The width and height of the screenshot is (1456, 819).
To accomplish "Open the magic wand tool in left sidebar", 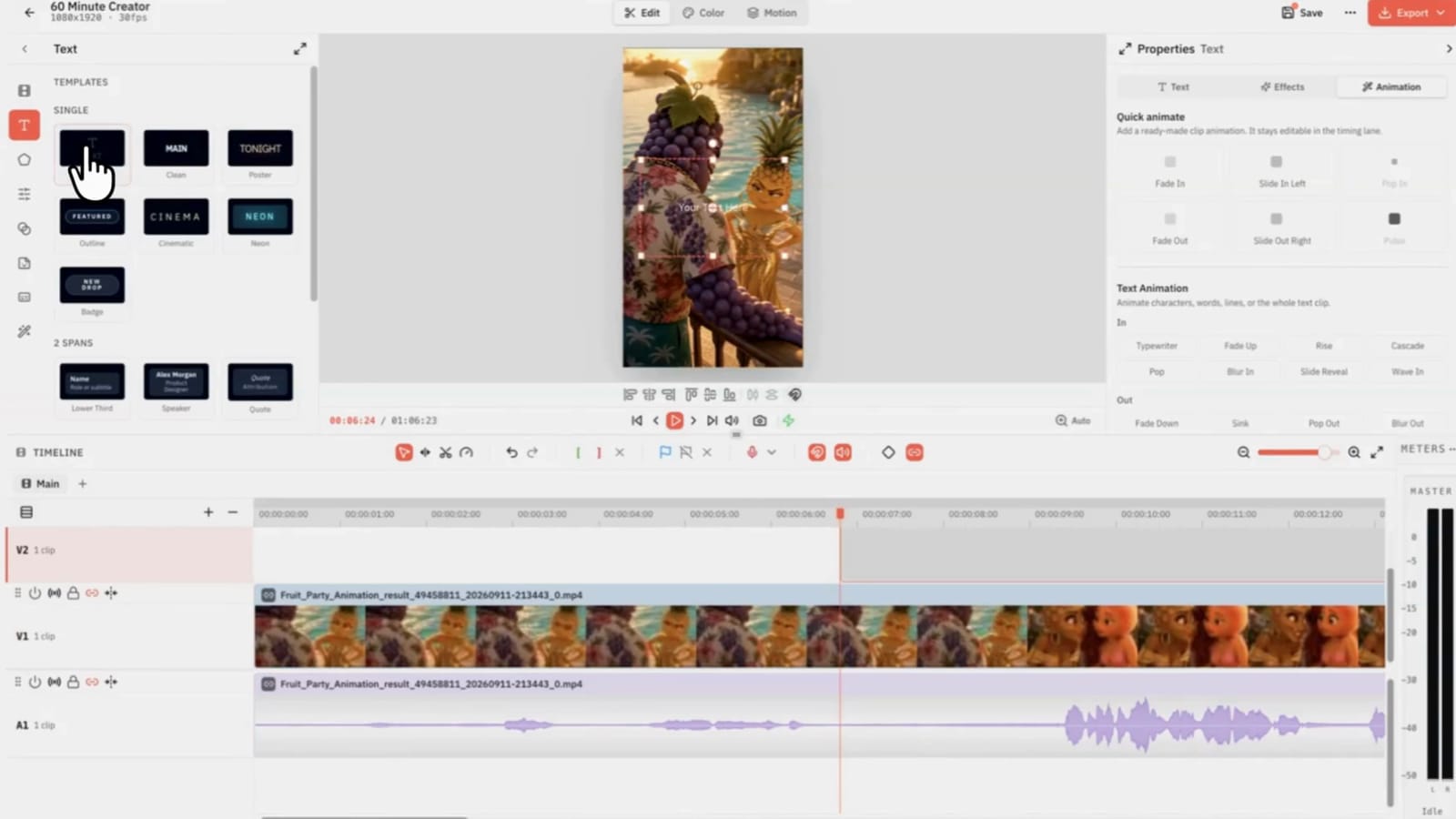I will tap(25, 331).
